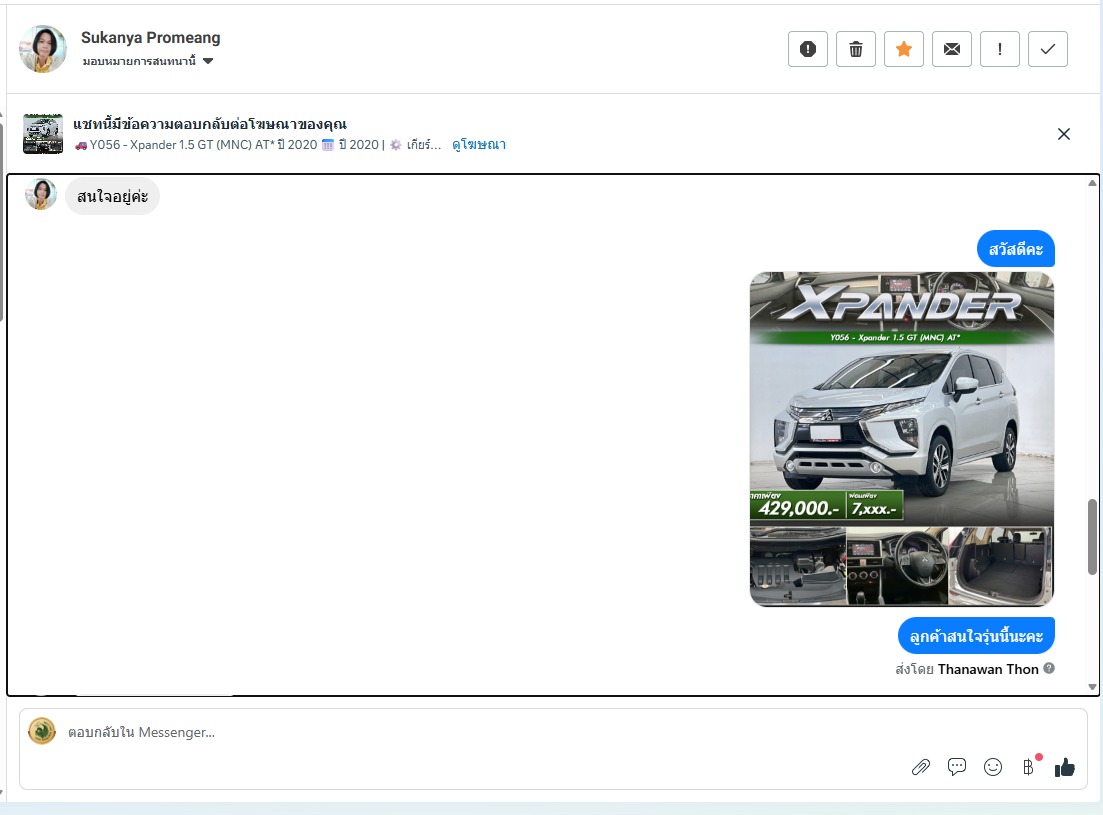Mark conversation unread with envelope icon
This screenshot has height=815, width=1103.
coord(952,49)
